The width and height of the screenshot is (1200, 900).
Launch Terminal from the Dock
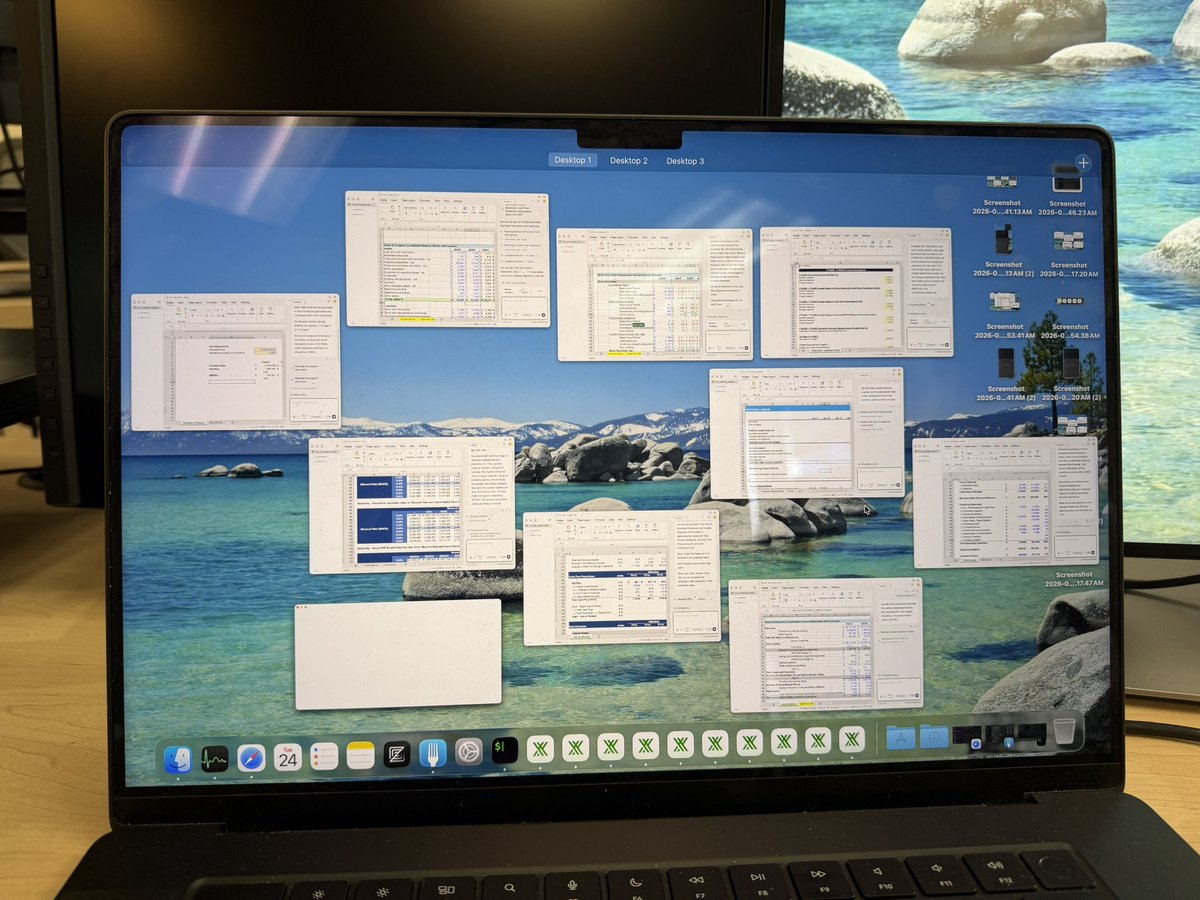(x=505, y=750)
